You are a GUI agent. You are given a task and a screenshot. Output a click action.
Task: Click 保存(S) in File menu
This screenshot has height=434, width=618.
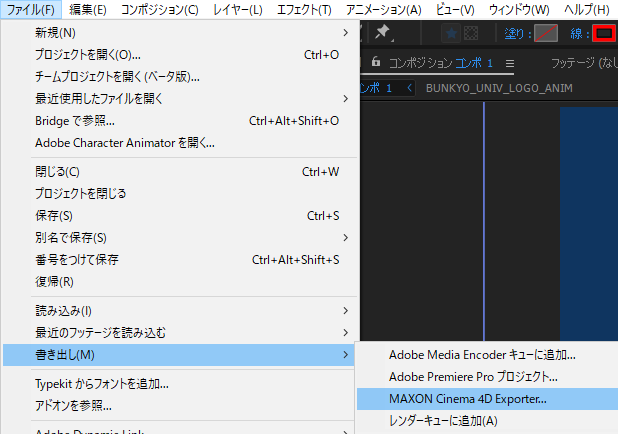54,215
